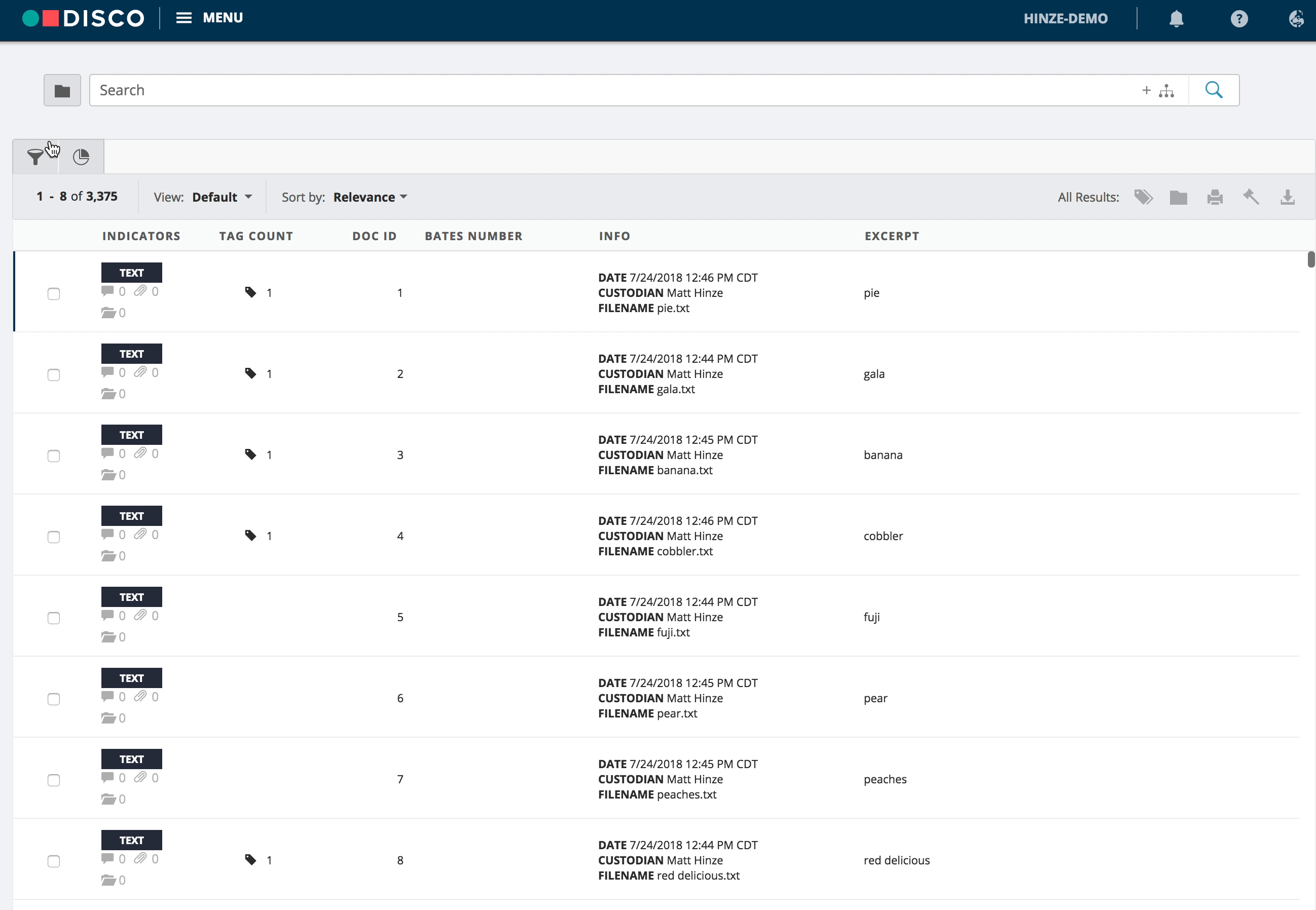Open the hamburger MENU
This screenshot has width=1316, height=910.
[209, 18]
